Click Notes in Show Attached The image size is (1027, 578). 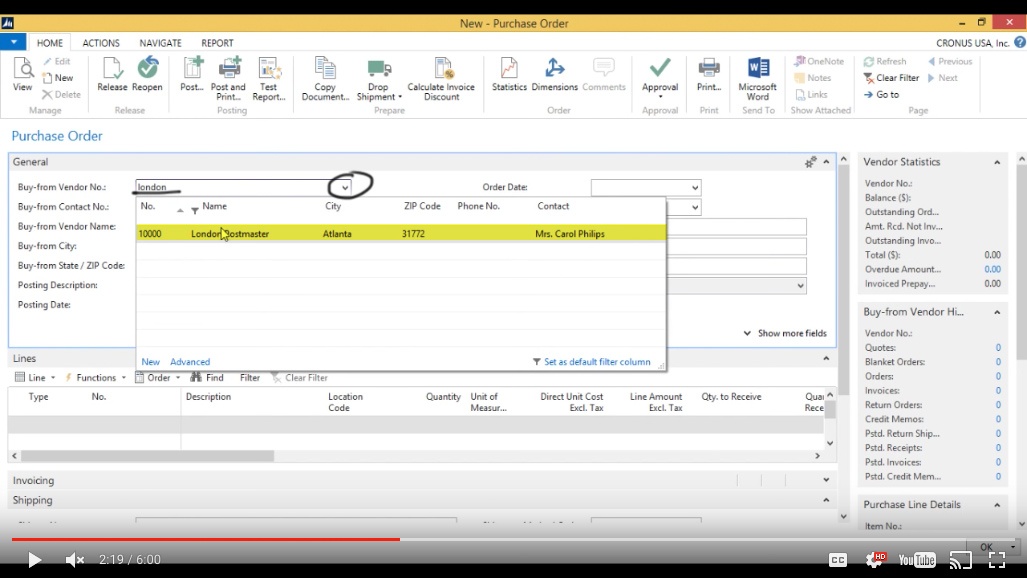coord(813,77)
